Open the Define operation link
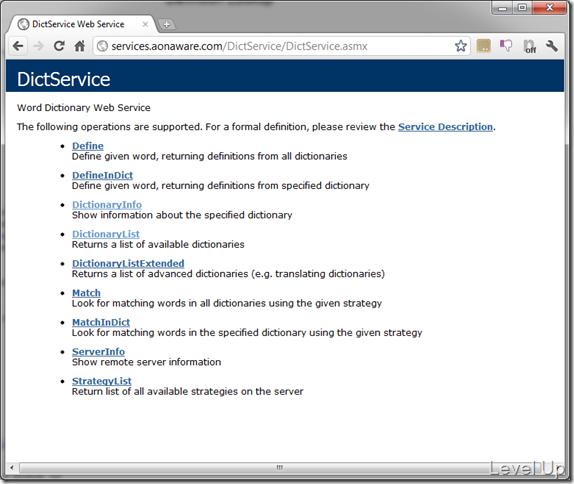This screenshot has width=574, height=484. 87,146
